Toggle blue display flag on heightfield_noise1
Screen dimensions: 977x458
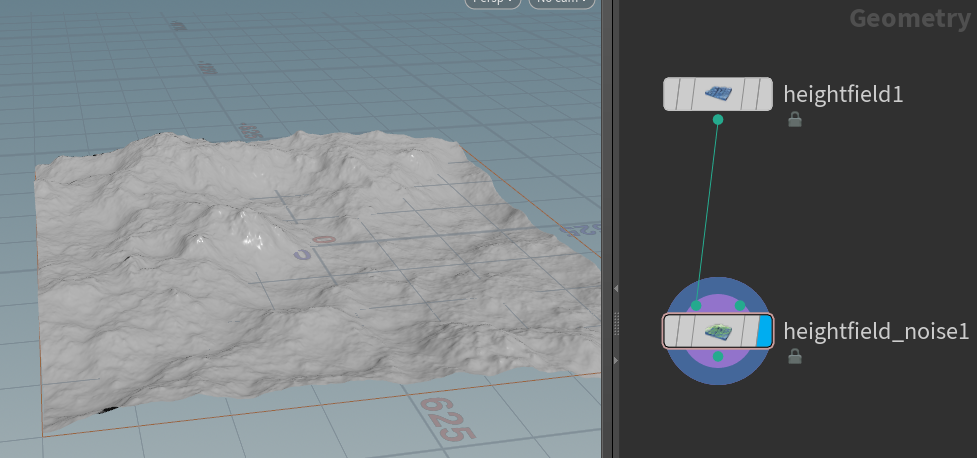pos(765,332)
